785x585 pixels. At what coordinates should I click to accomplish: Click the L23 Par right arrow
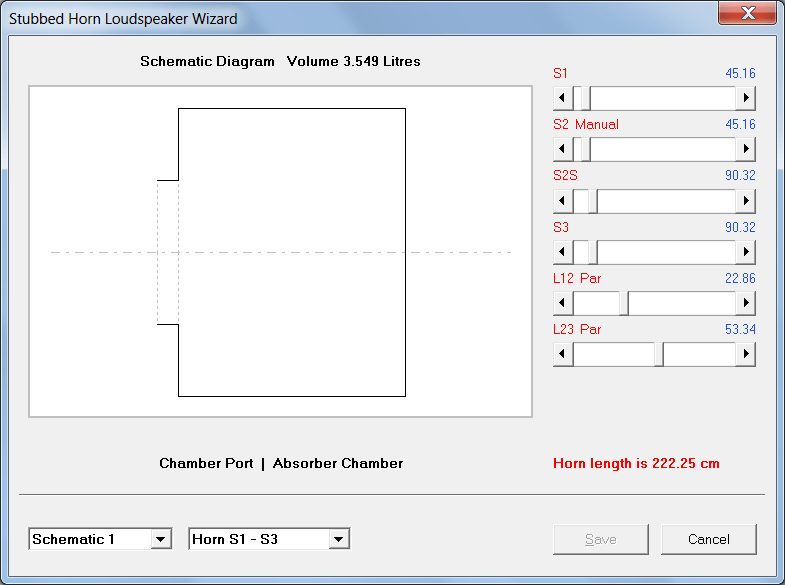(745, 354)
